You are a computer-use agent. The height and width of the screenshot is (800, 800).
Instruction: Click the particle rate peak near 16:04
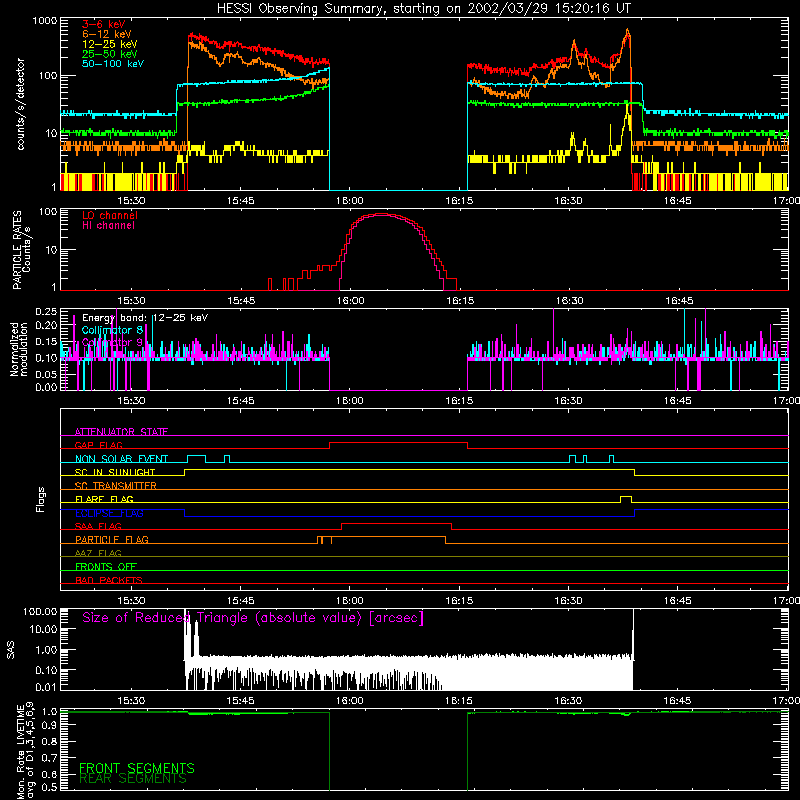[x=382, y=214]
